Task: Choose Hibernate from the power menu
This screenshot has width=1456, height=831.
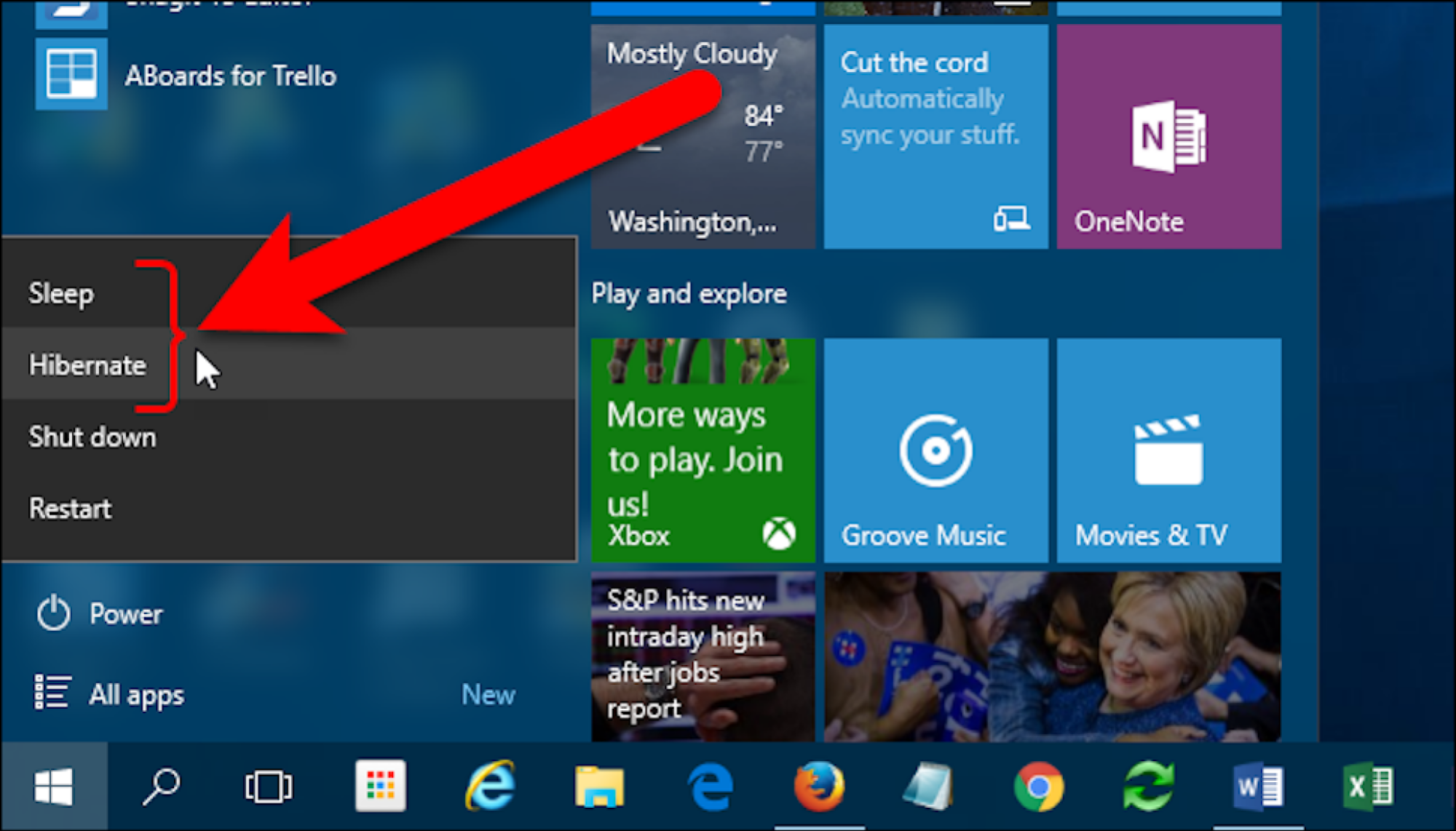Action: (x=288, y=364)
